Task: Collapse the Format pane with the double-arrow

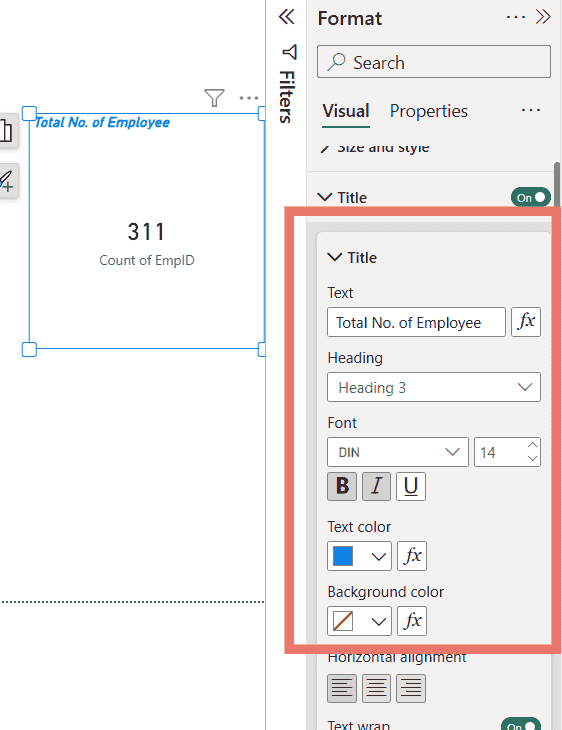Action: (x=543, y=17)
